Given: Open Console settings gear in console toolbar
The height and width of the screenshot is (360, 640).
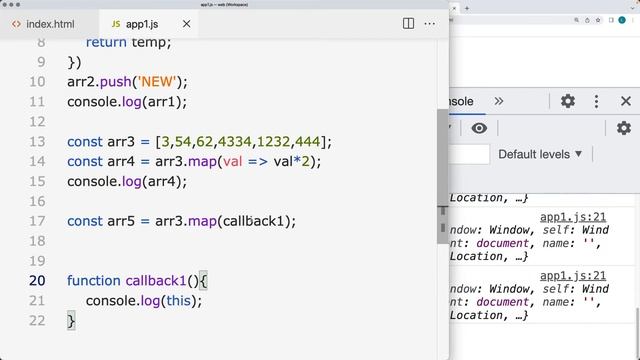Looking at the screenshot, I should click(623, 128).
